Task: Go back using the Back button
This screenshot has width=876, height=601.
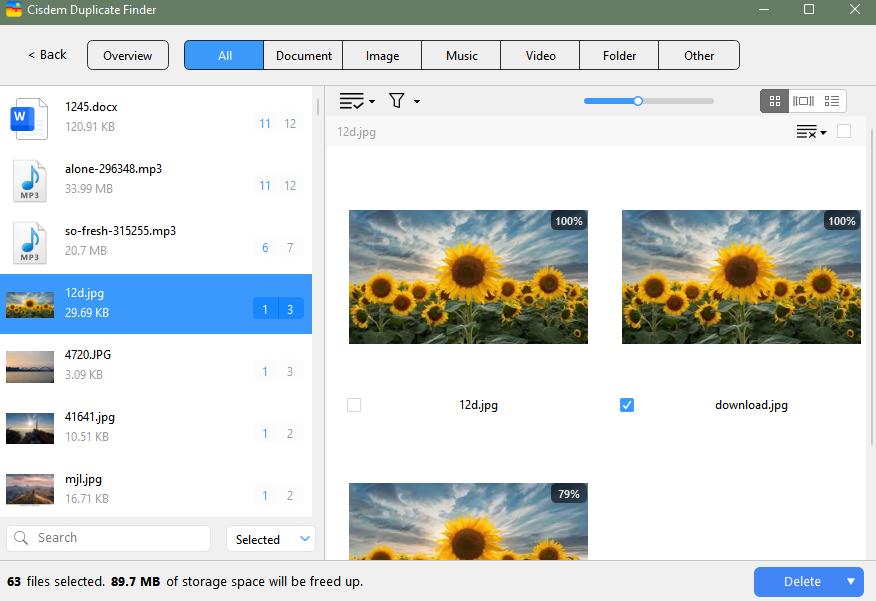Action: (x=47, y=55)
